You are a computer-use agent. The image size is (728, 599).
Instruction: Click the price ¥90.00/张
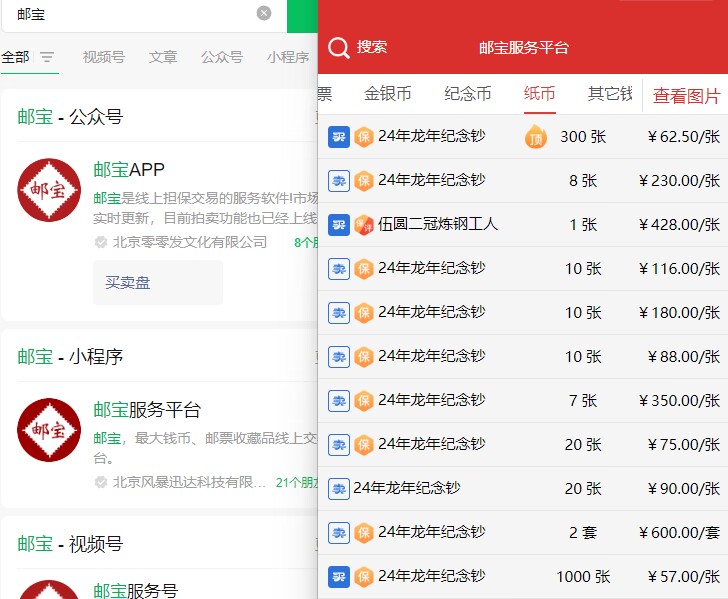click(x=684, y=489)
